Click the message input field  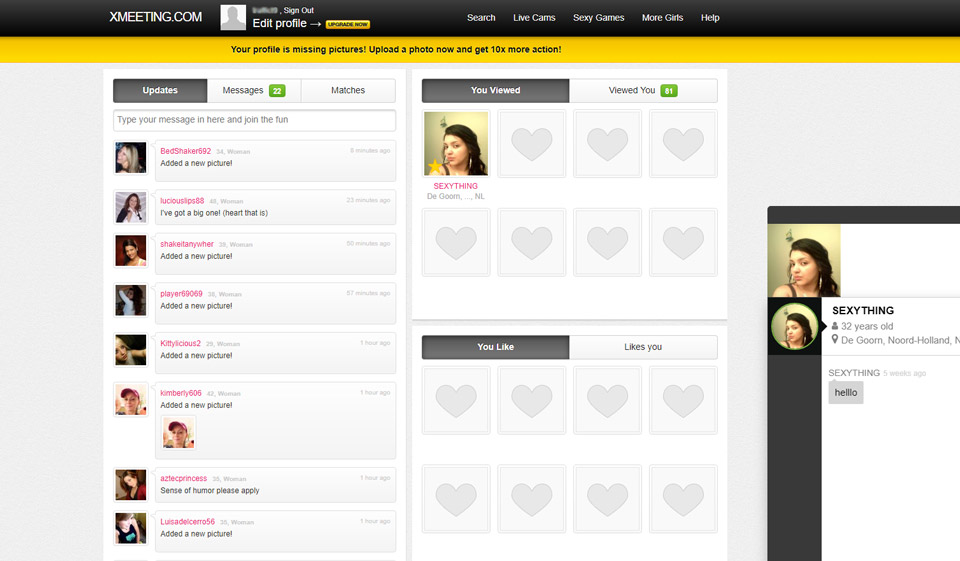point(254,120)
